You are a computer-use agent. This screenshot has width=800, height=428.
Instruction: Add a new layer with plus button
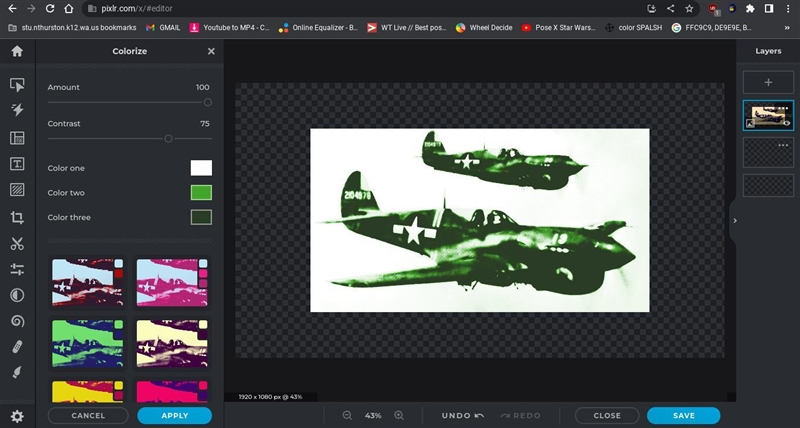click(768, 82)
